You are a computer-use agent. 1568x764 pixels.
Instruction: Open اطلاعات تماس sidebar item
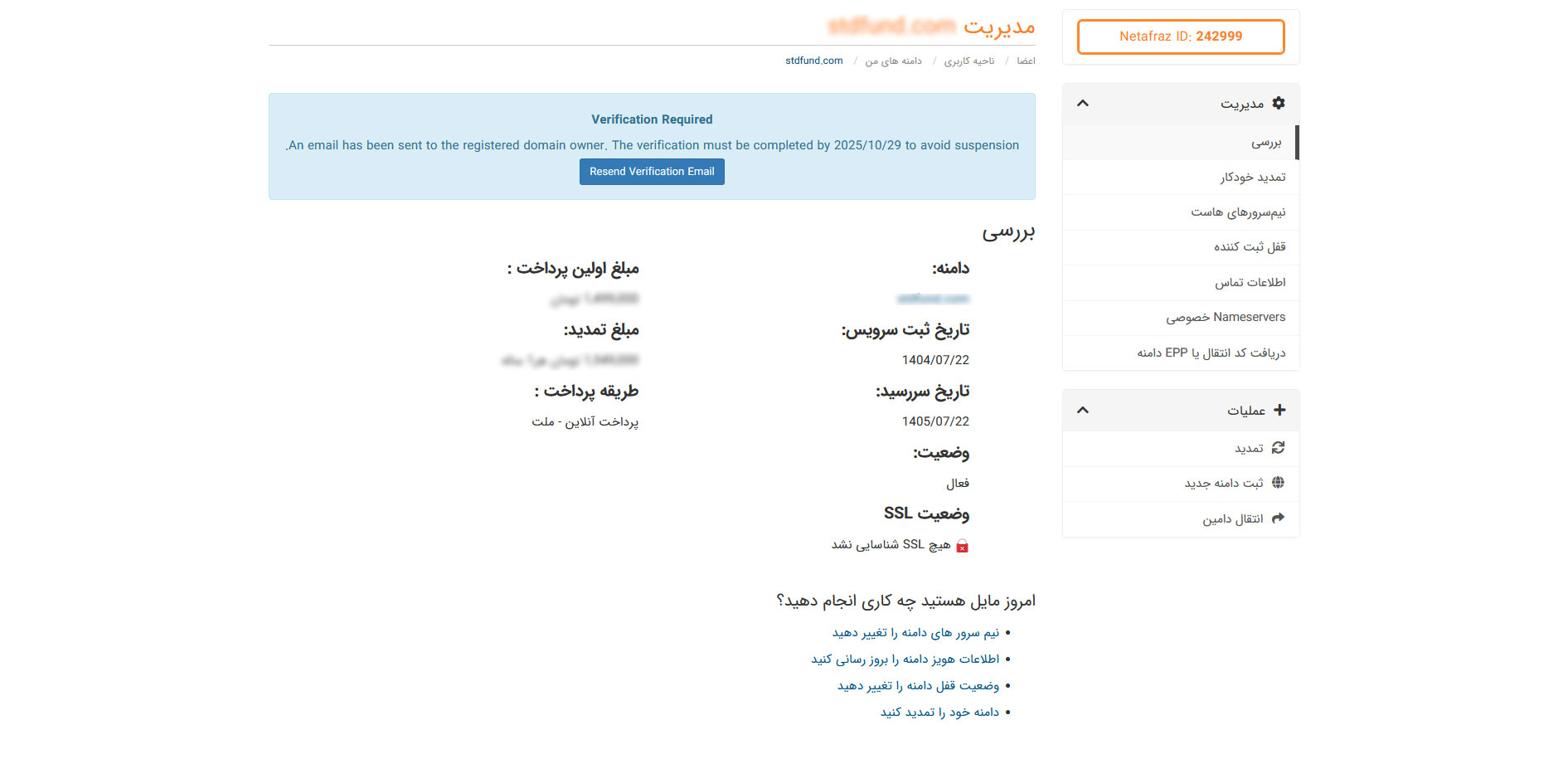tap(1250, 283)
